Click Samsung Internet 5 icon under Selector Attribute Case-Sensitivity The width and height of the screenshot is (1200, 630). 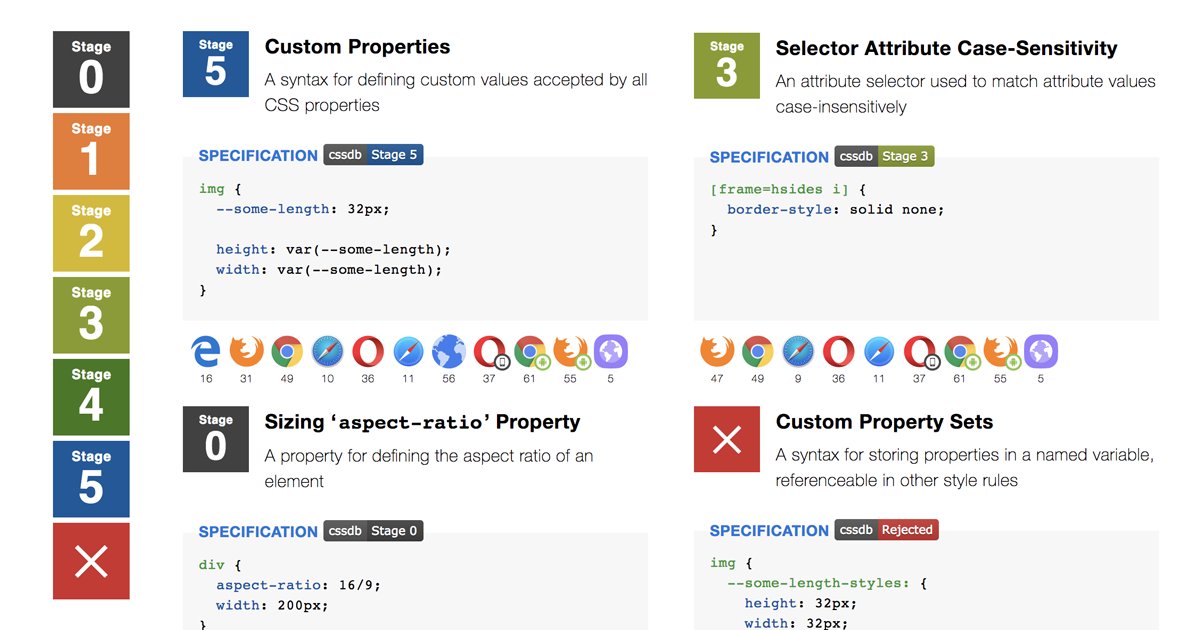tap(1041, 352)
